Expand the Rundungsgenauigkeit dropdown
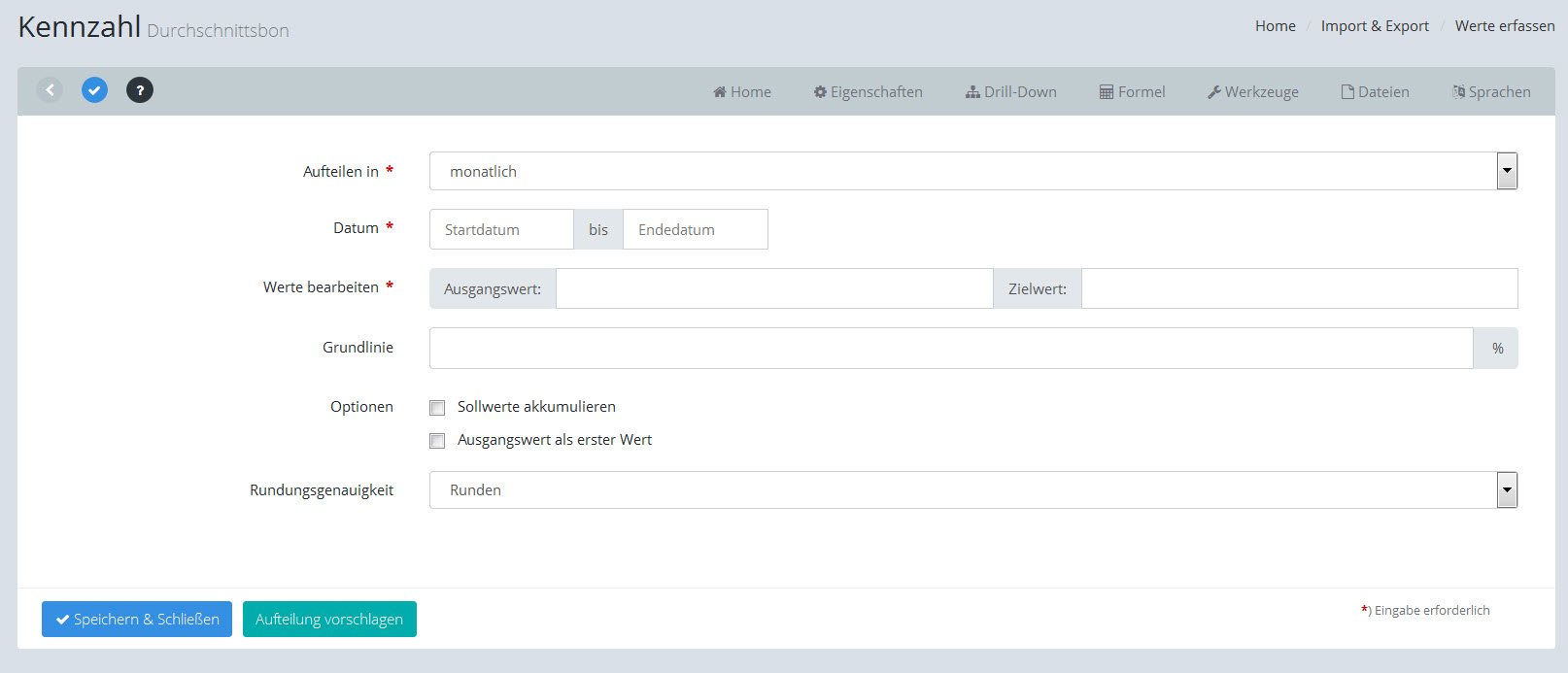The width and height of the screenshot is (1568, 673). [x=1506, y=490]
